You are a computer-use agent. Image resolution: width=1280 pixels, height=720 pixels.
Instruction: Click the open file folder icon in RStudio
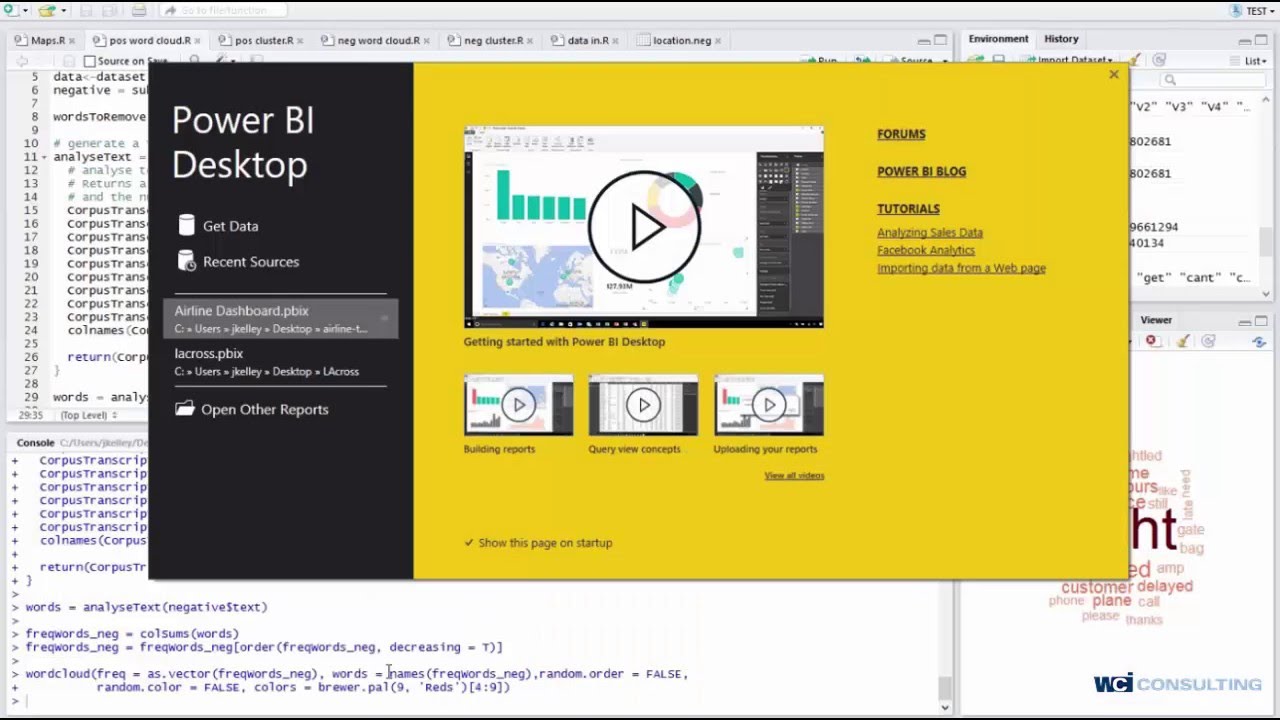coord(47,10)
